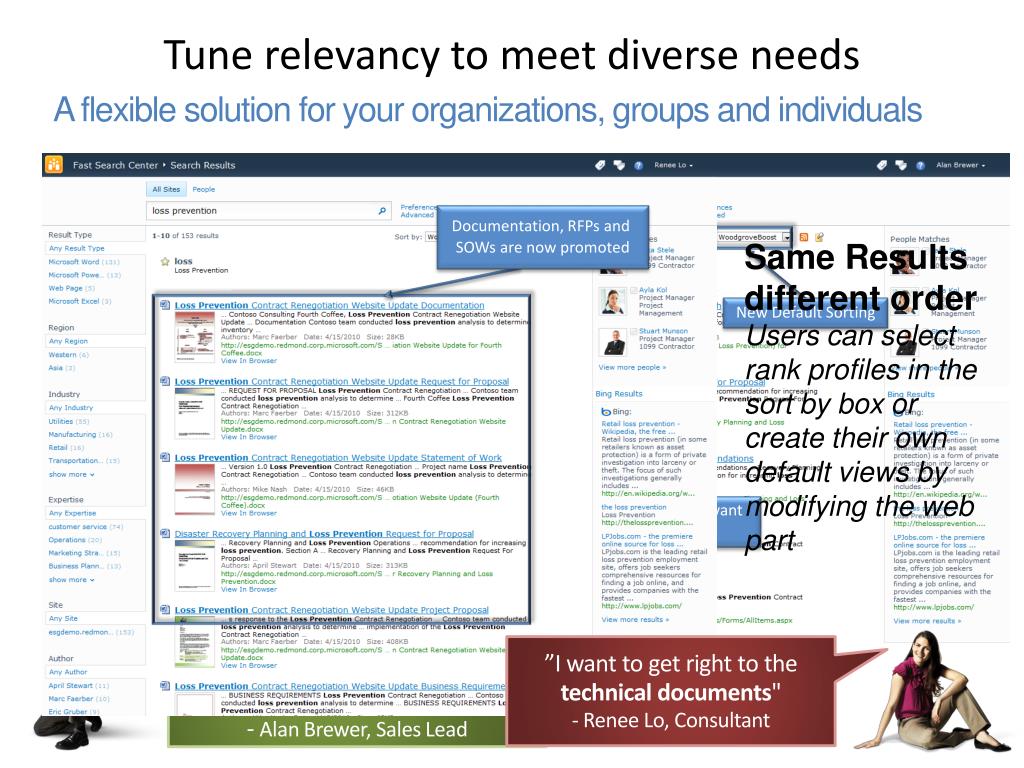Image resolution: width=1024 pixels, height=768 pixels.
Task: Open thumbnail of Update Request for Proposal result
Action: tap(195, 413)
